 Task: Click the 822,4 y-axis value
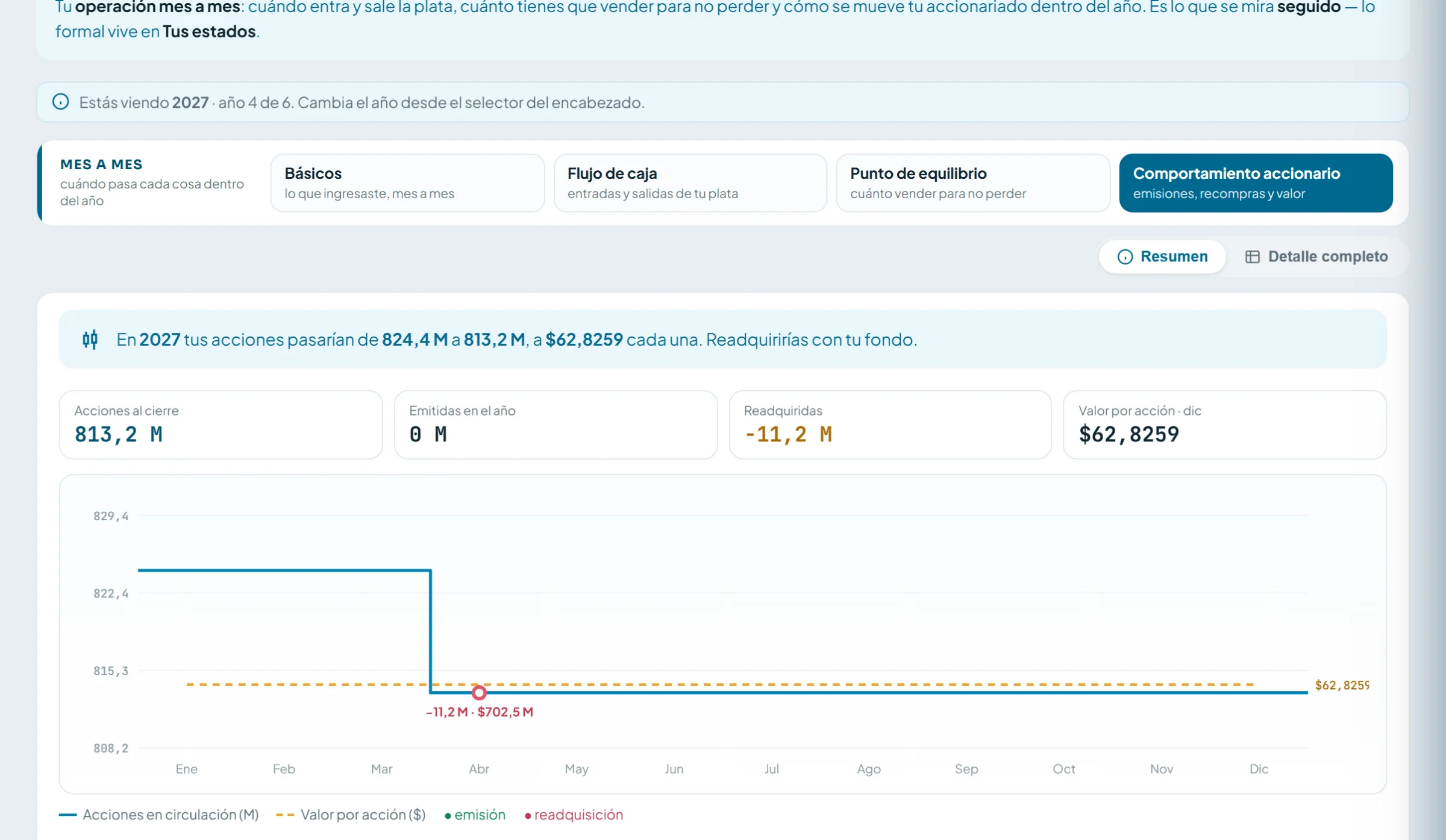111,594
